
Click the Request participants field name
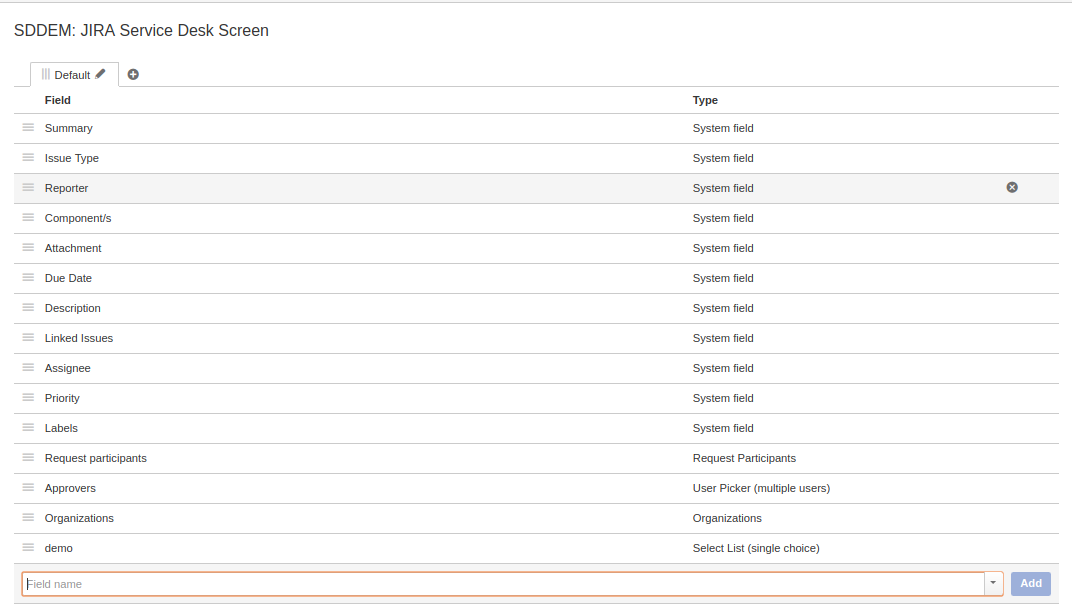96,458
